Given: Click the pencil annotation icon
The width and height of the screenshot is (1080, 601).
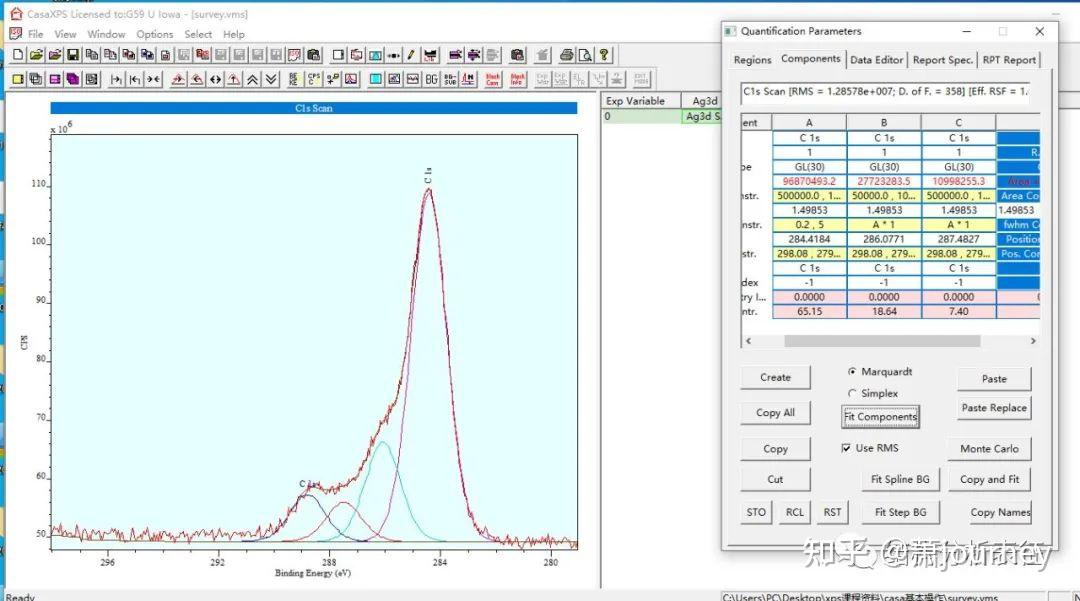Looking at the screenshot, I should coord(411,55).
